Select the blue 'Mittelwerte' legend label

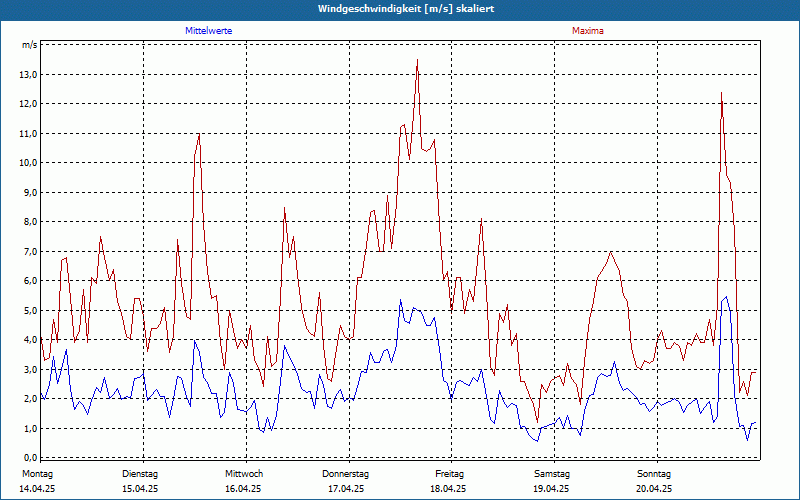[x=209, y=31]
